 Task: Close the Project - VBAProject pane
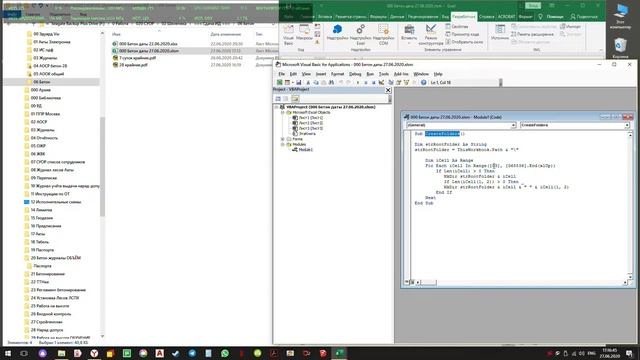point(388,90)
